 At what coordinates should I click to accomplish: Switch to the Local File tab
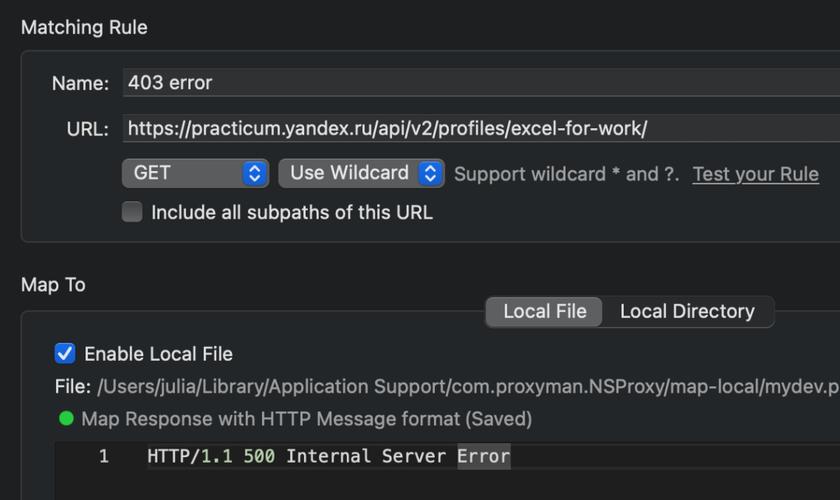click(x=544, y=311)
